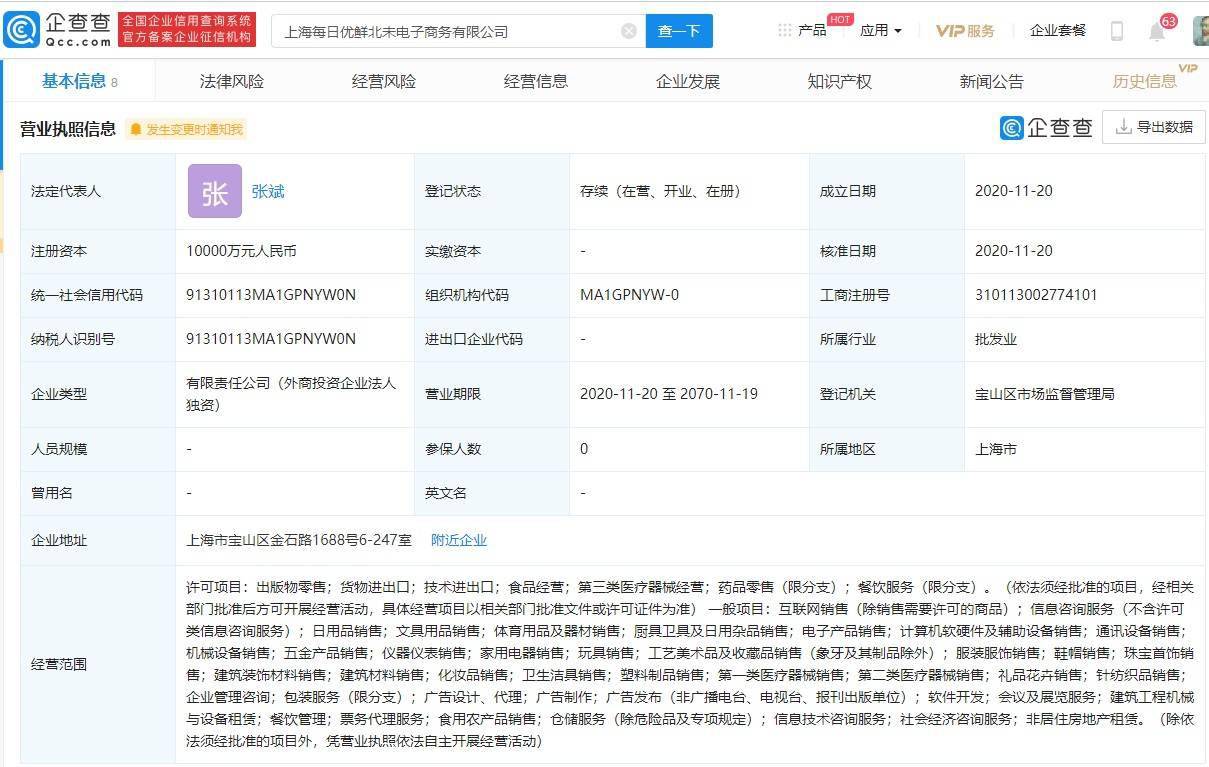The width and height of the screenshot is (1209, 767).
Task: Go to the 新闻公告 tab
Action: click(x=992, y=81)
